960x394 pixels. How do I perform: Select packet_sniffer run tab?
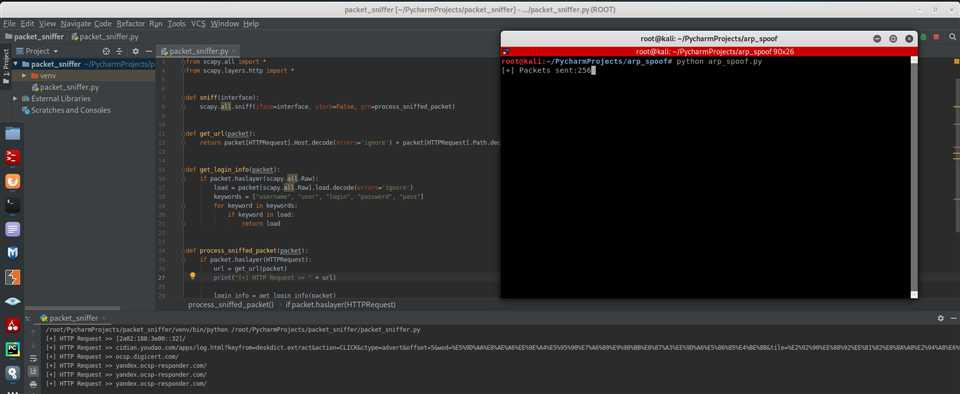73,318
